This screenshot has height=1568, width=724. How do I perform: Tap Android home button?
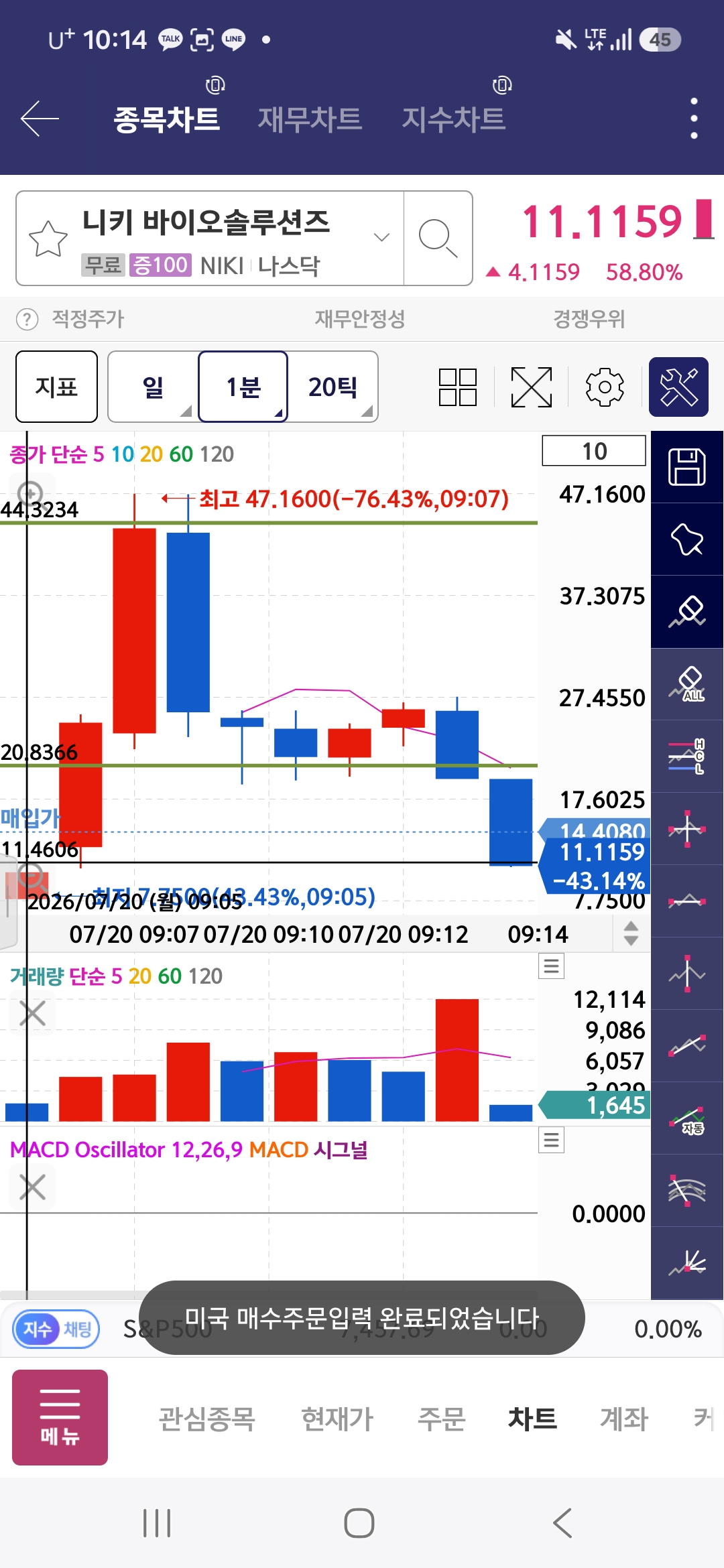pyautogui.click(x=359, y=1523)
